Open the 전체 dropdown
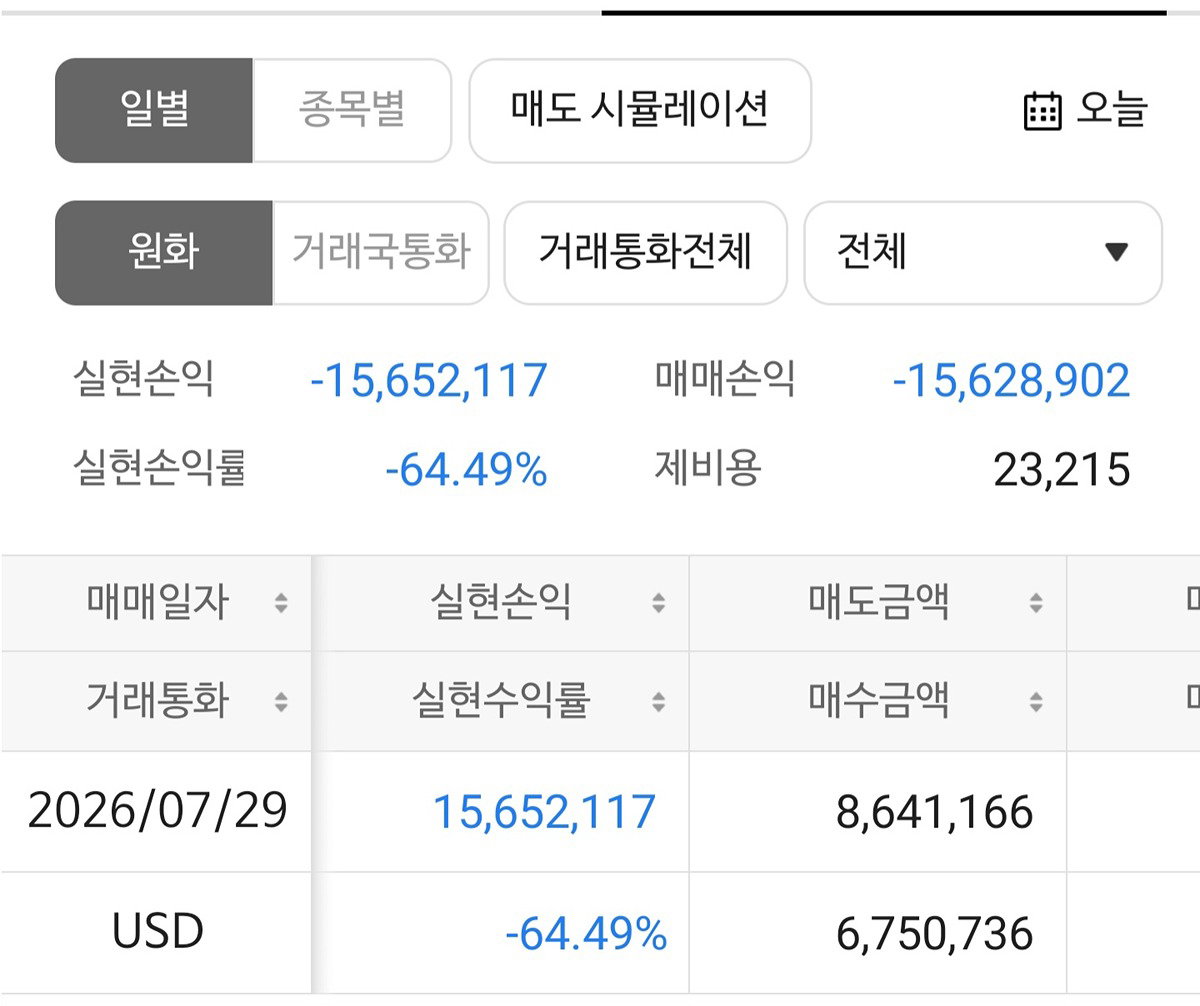Image resolution: width=1200 pixels, height=1006 pixels. pos(983,253)
